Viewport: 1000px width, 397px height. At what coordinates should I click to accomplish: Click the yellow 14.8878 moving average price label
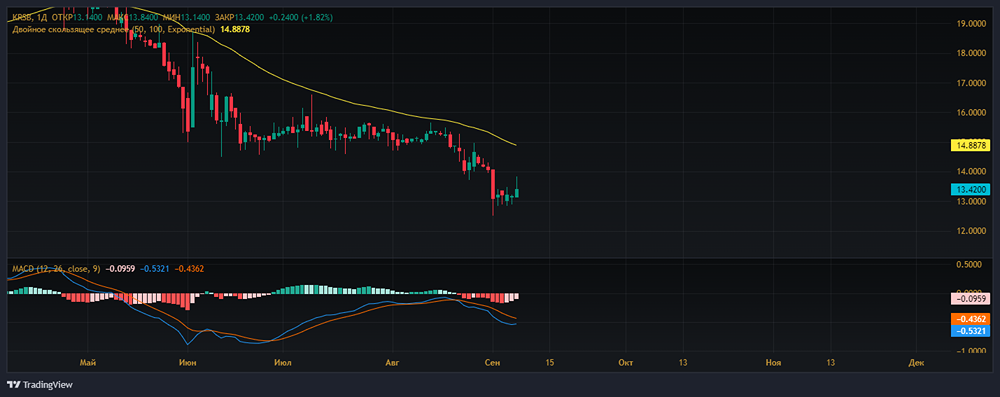point(971,146)
